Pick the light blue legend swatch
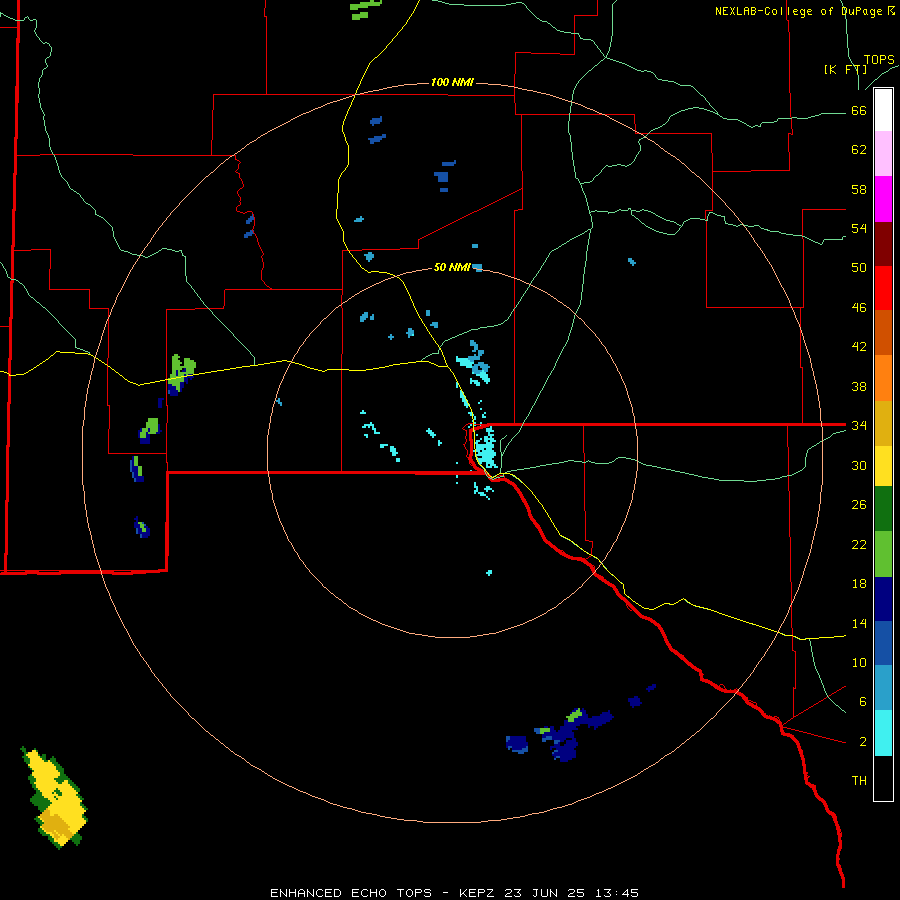The image size is (900, 900). click(x=883, y=688)
